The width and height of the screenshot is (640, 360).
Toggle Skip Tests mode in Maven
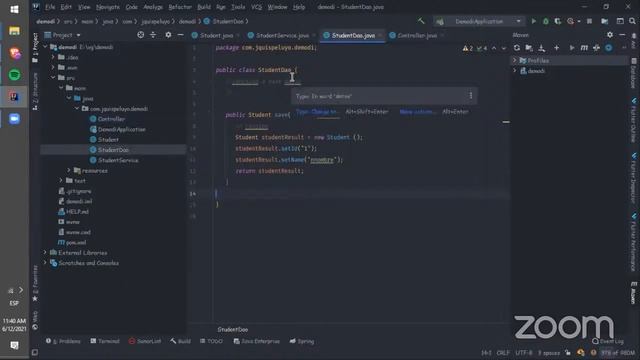point(609,48)
